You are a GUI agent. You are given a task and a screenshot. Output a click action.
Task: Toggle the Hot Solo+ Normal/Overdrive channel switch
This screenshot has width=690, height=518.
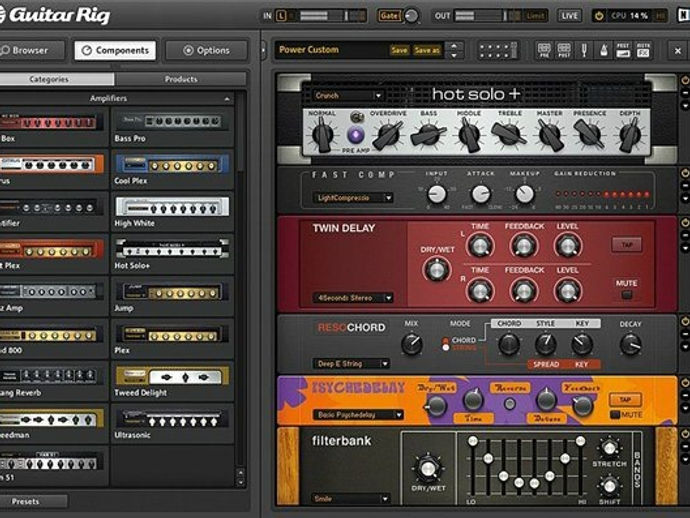pos(357,117)
